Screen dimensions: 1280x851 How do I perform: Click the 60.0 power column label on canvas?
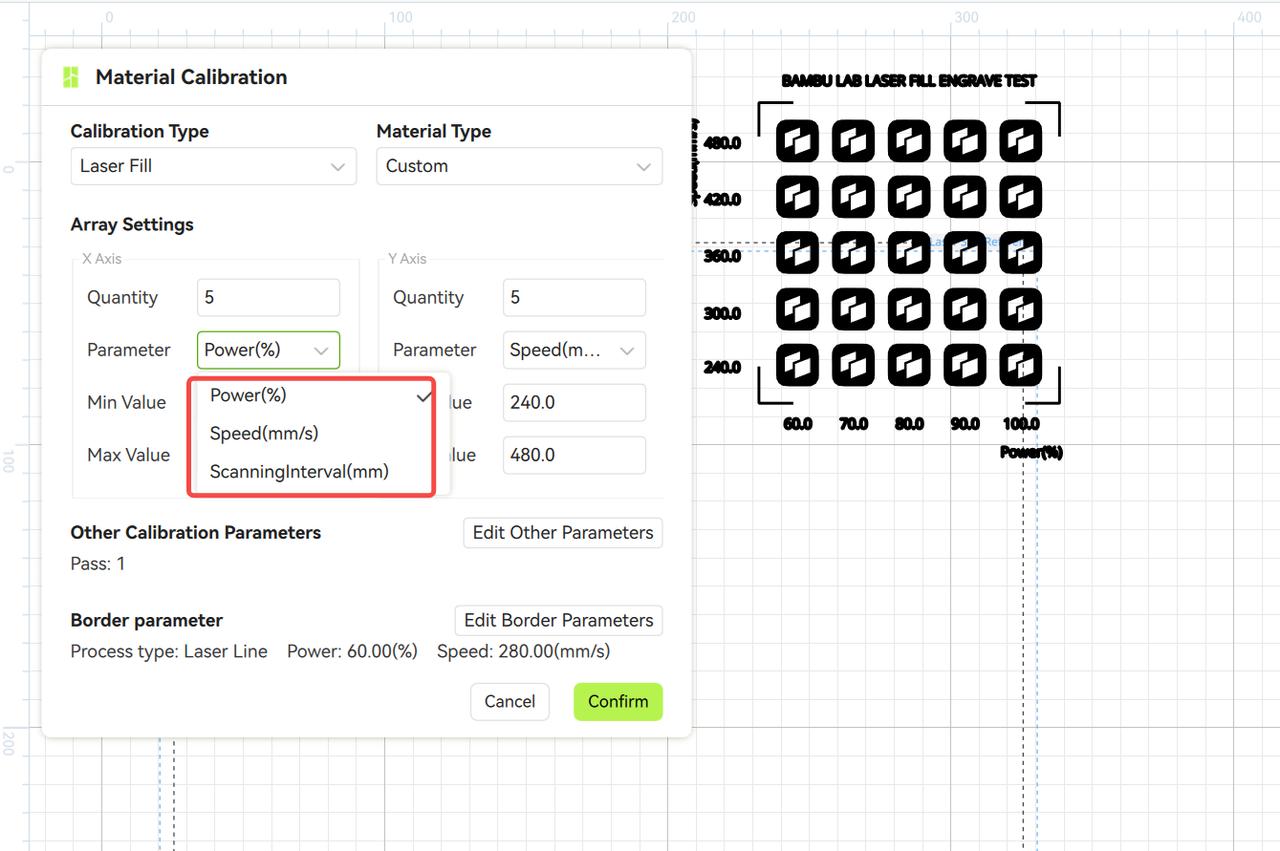798,424
